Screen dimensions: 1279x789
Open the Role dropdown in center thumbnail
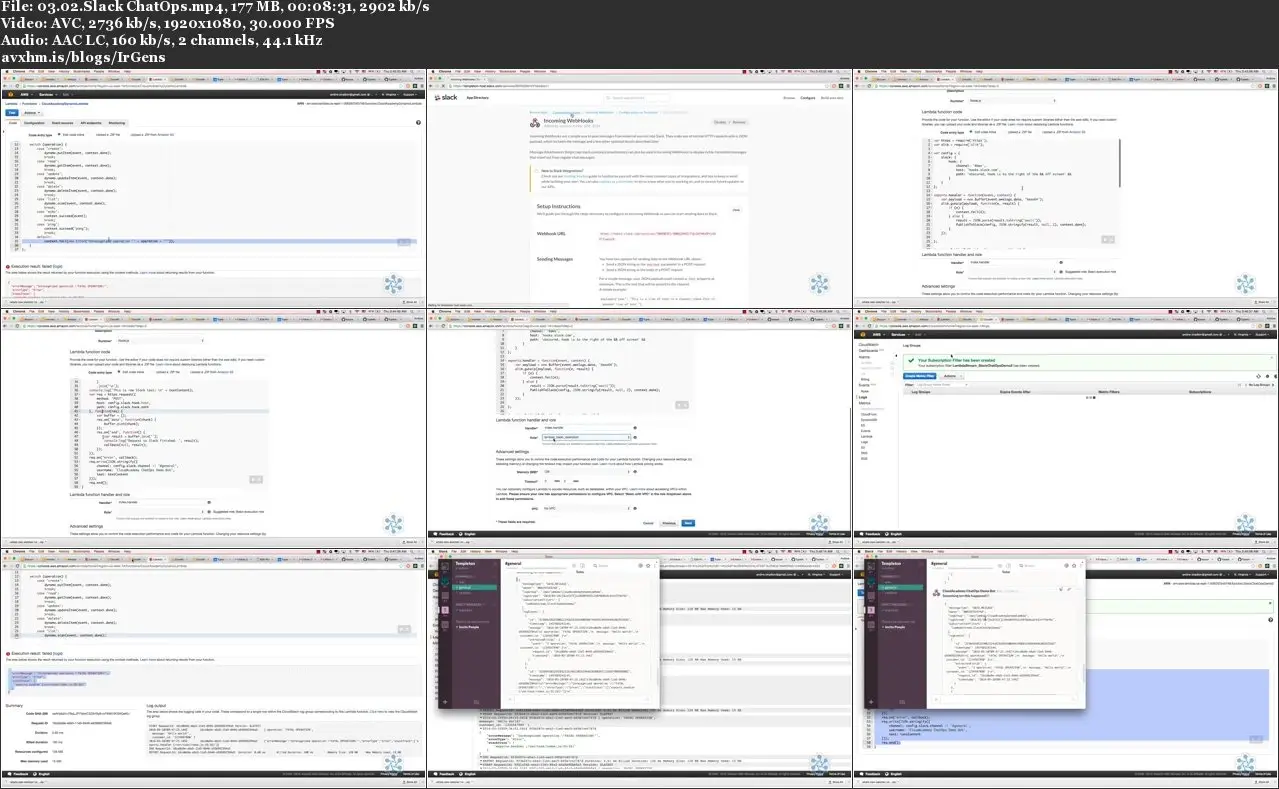tap(586, 437)
